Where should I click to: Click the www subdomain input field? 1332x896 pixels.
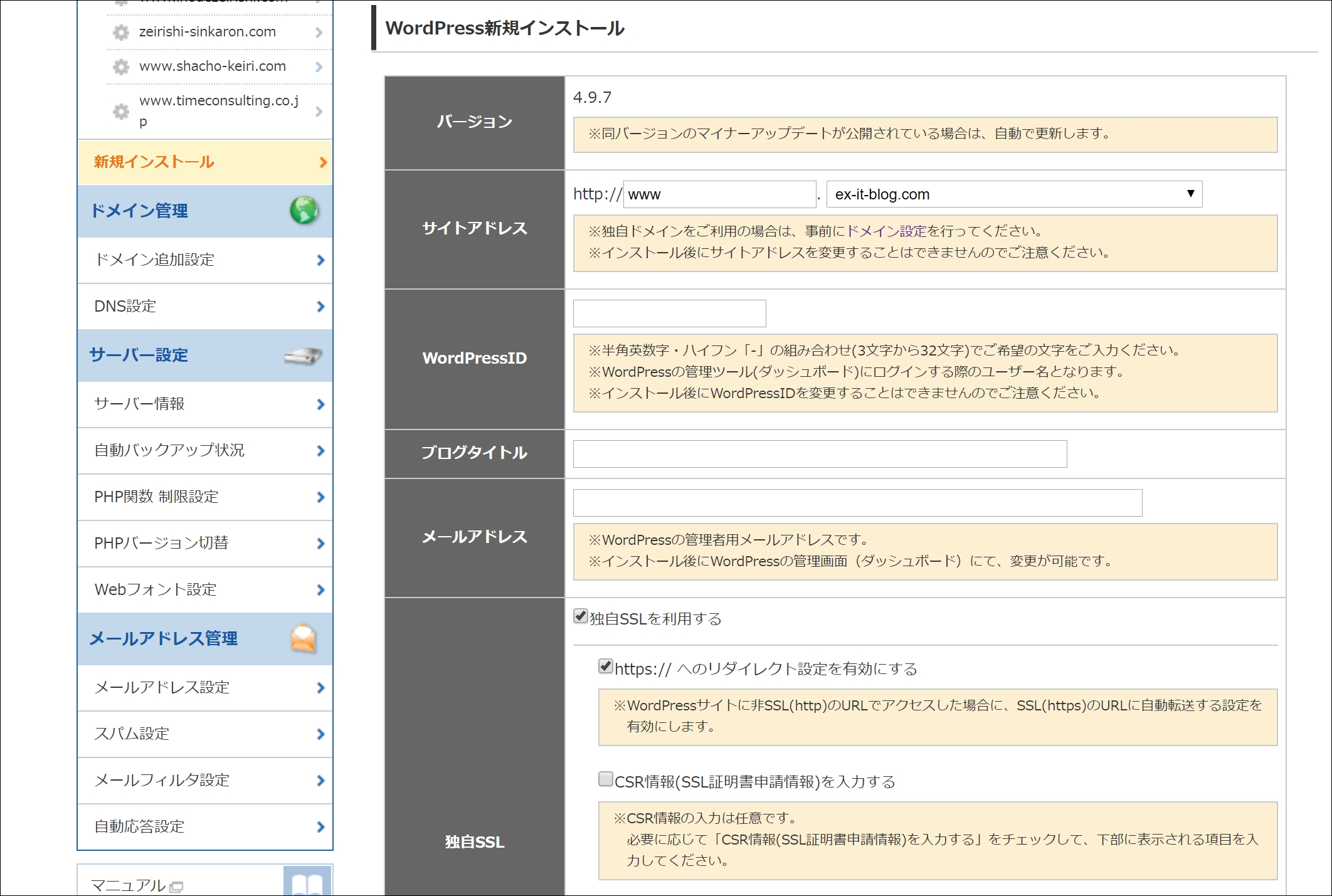tap(719, 194)
